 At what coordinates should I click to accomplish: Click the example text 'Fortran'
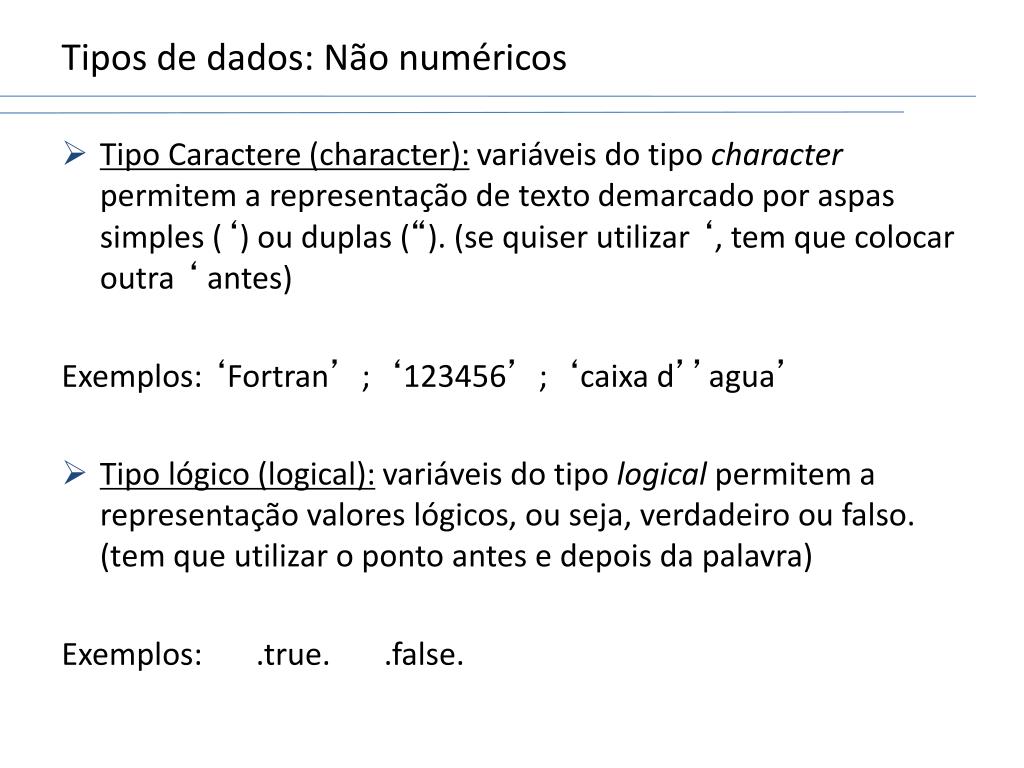point(278,375)
